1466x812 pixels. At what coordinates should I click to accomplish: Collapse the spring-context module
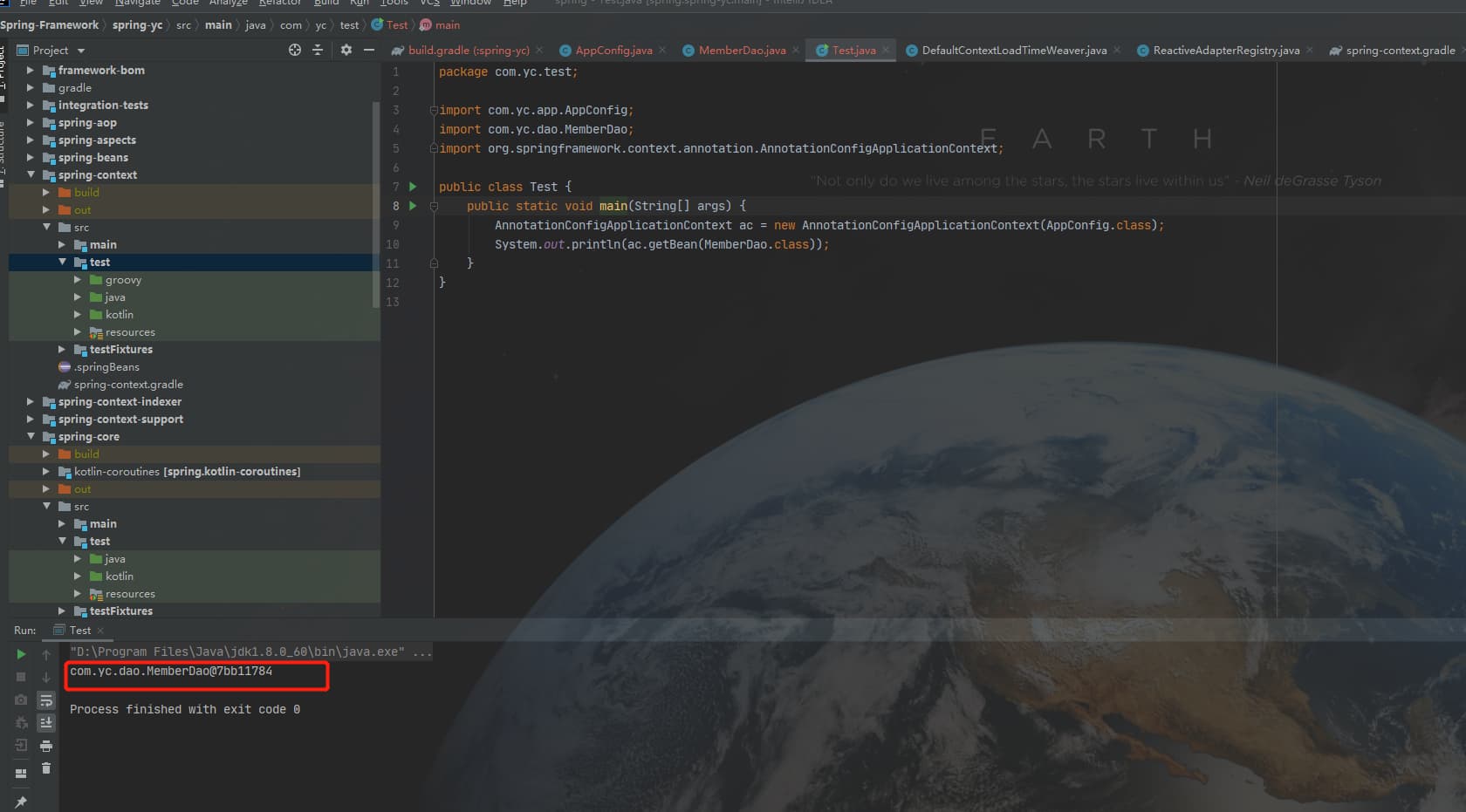coord(30,175)
